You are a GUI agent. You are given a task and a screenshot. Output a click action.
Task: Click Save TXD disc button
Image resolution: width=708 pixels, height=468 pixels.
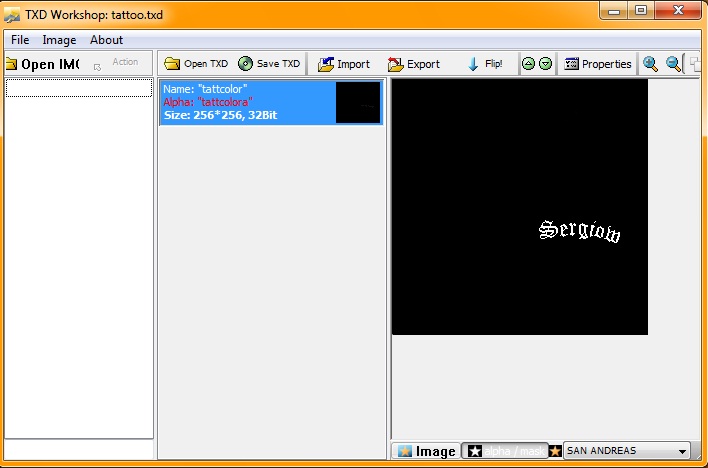pos(269,64)
